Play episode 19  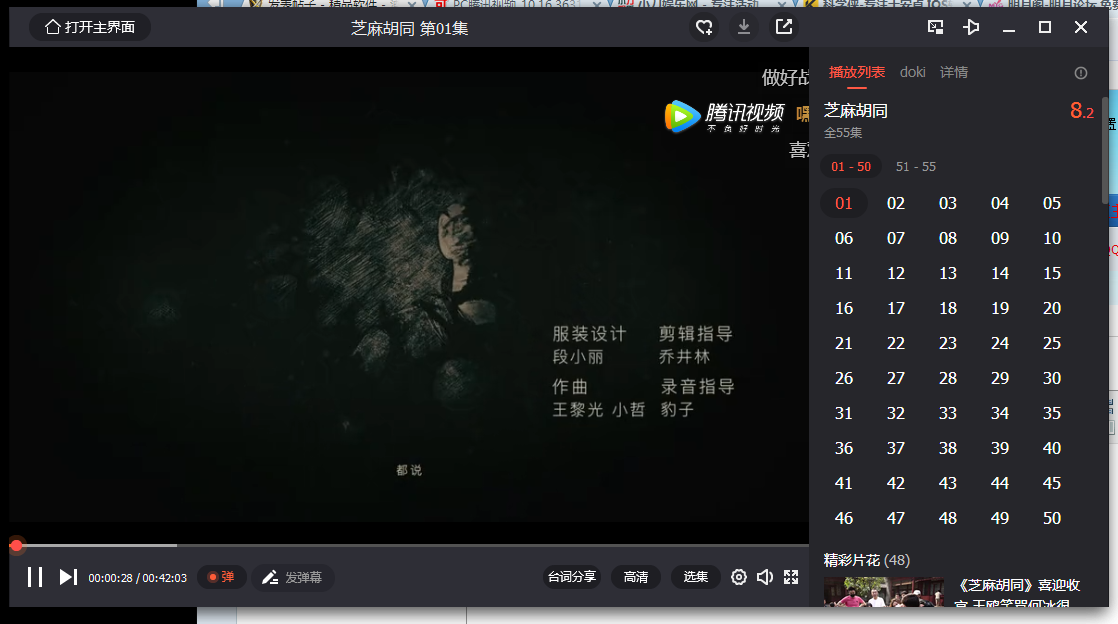point(1000,308)
